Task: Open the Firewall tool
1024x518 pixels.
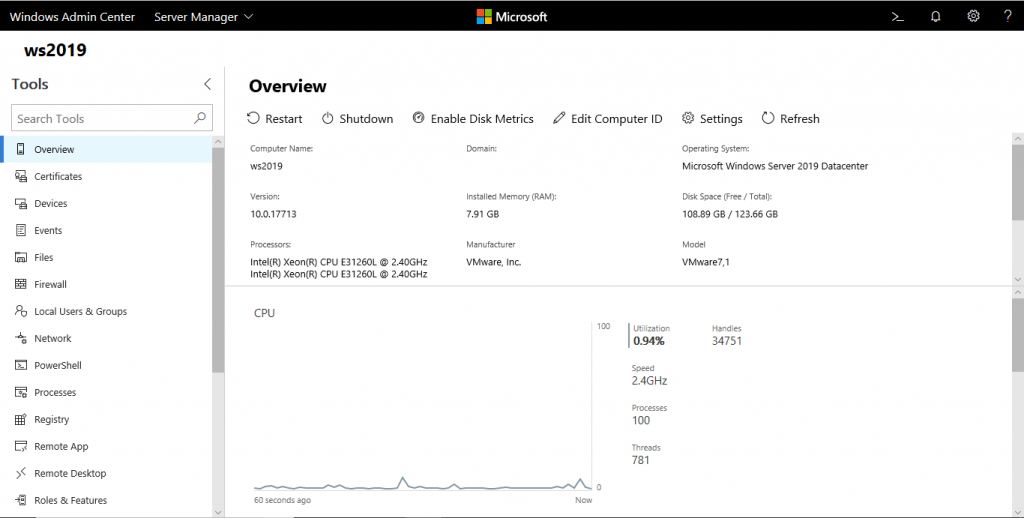Action: (107, 284)
